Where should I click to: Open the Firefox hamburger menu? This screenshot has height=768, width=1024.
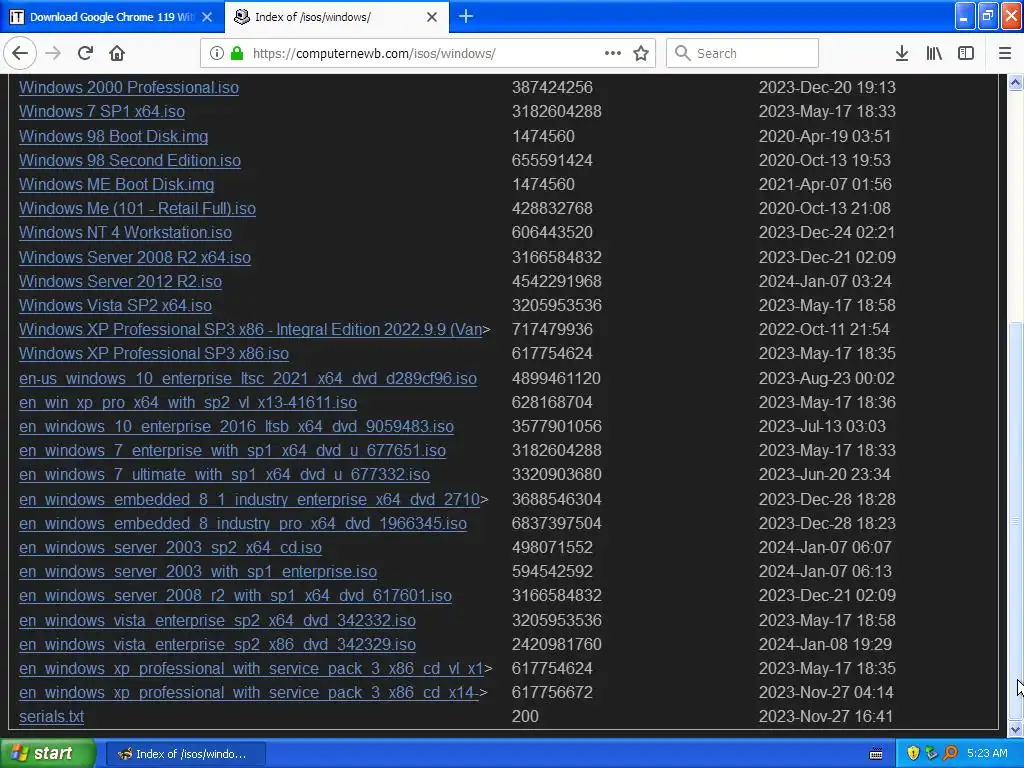click(x=1005, y=54)
